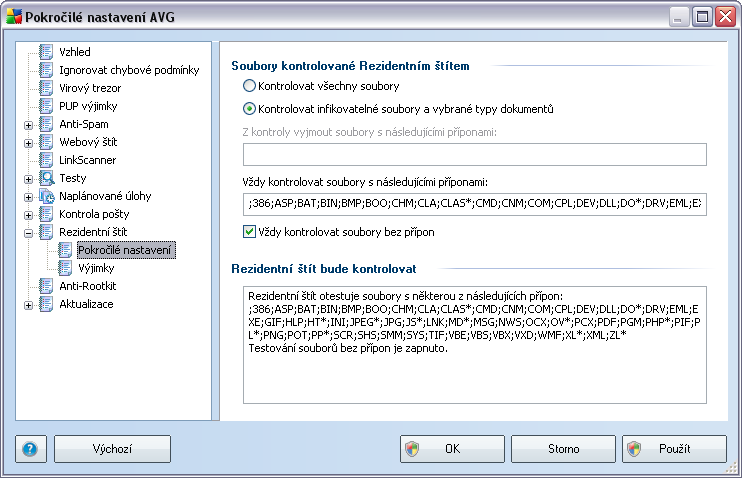
Task: Click the Výjimky subitem icon
Action: tap(65, 268)
